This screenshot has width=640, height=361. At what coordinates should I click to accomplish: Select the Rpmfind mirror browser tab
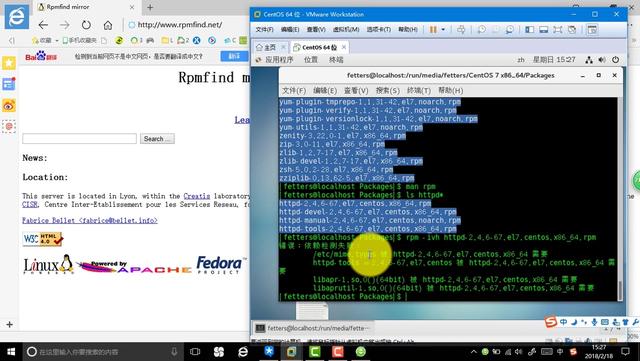pos(86,7)
